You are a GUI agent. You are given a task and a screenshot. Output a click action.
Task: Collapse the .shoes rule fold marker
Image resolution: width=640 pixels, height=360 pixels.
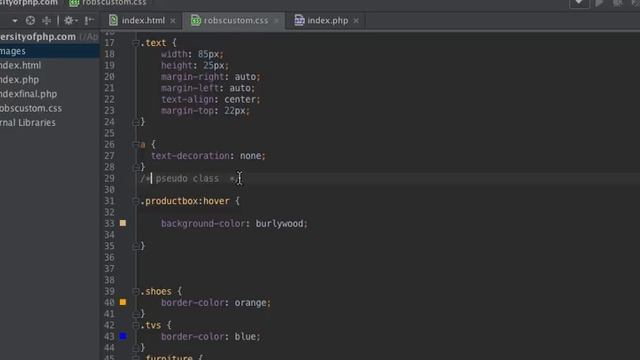pyautogui.click(x=136, y=291)
